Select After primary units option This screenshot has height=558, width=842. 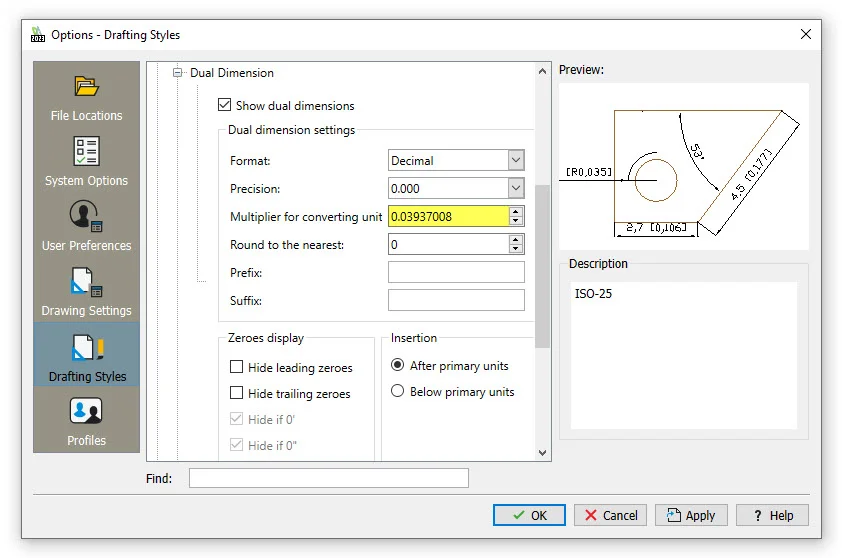coord(398,366)
